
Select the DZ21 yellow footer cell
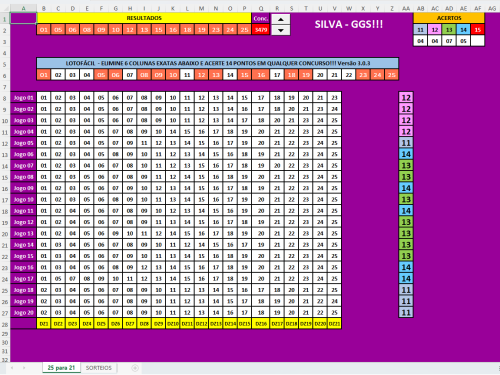click(x=334, y=324)
